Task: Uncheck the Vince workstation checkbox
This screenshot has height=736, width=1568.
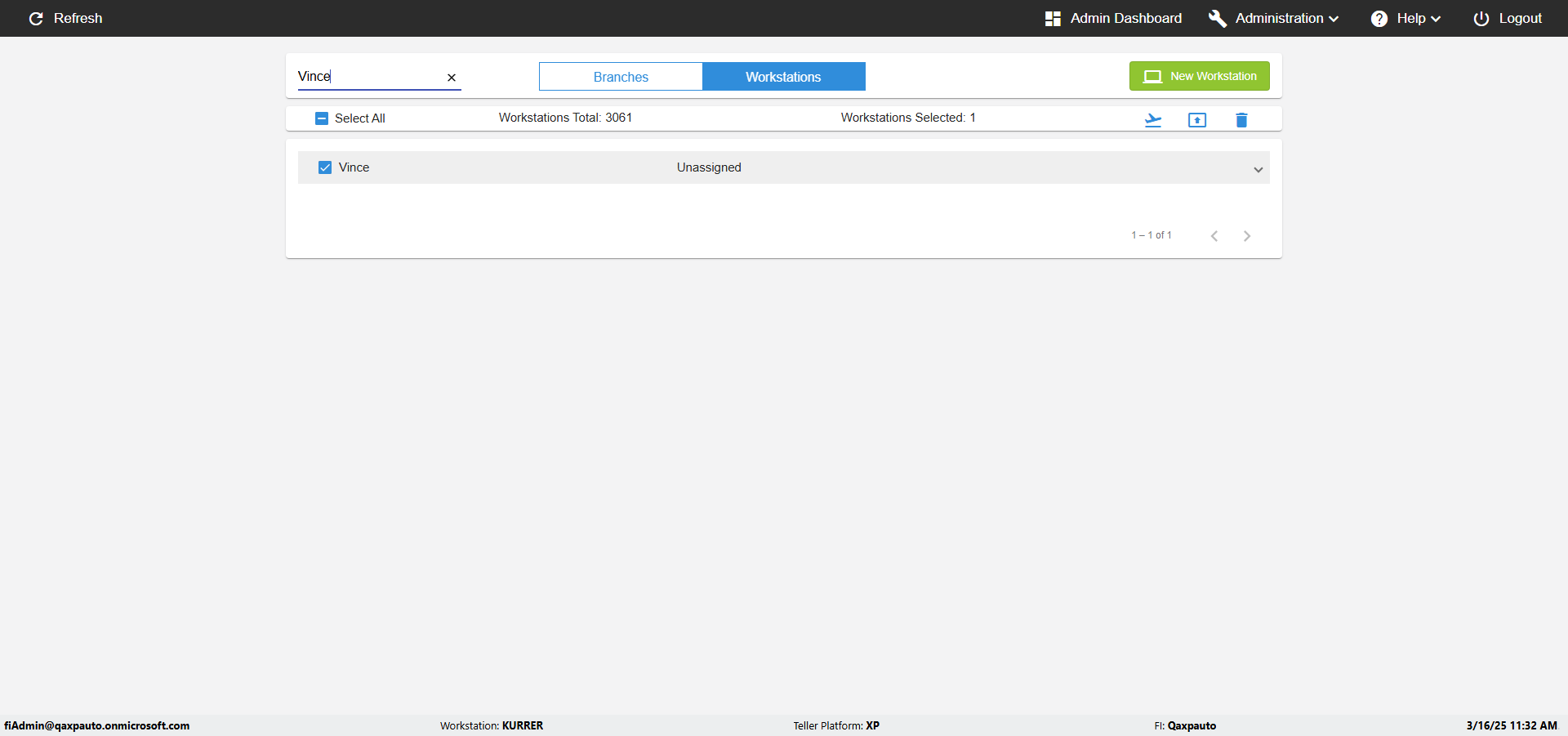Action: [325, 167]
